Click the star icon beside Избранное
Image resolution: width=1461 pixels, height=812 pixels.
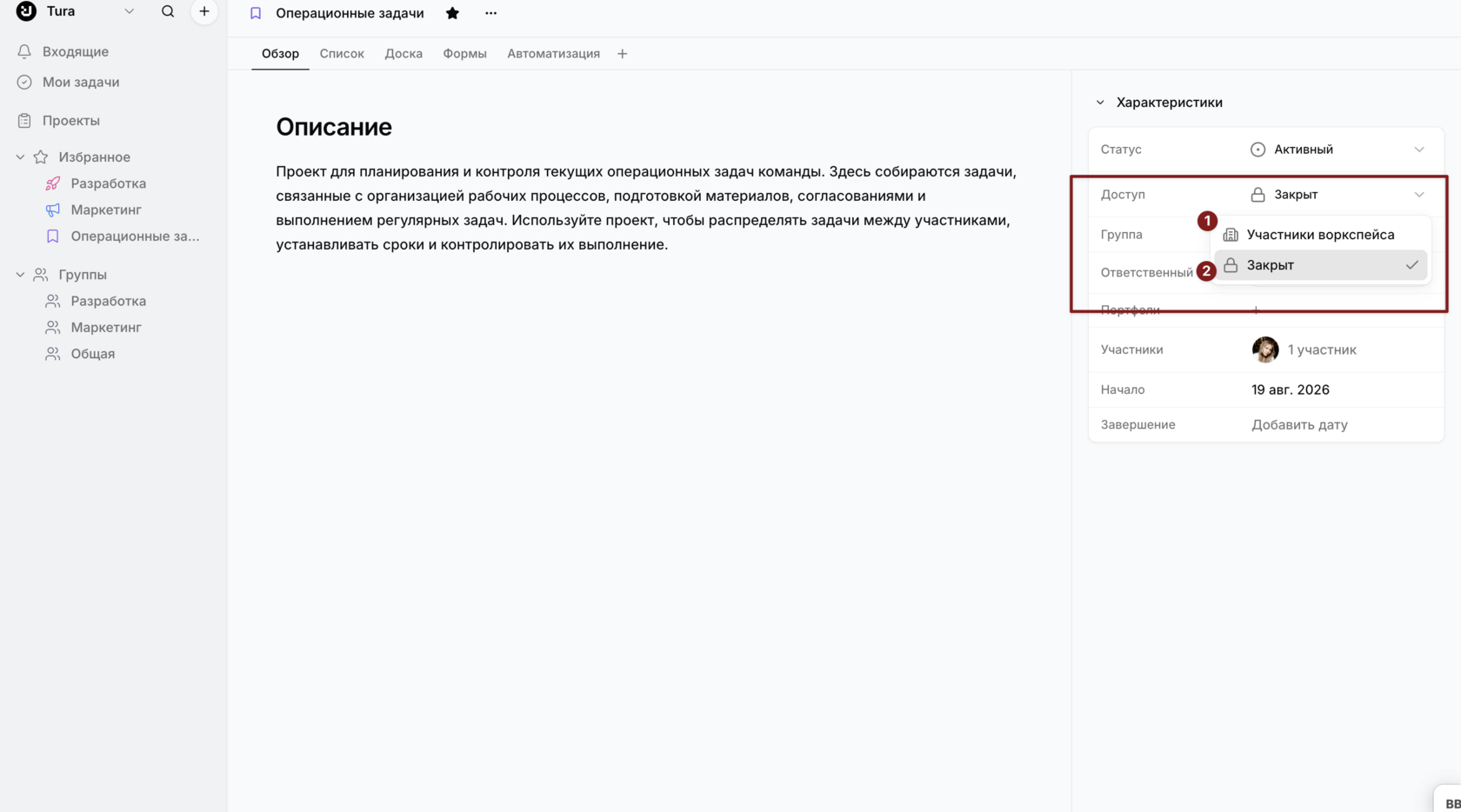pyautogui.click(x=41, y=156)
